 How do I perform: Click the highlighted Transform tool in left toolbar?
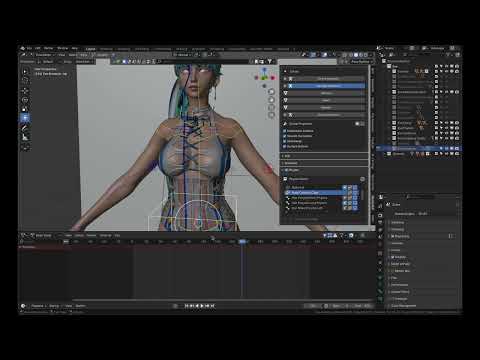[x=25, y=118]
